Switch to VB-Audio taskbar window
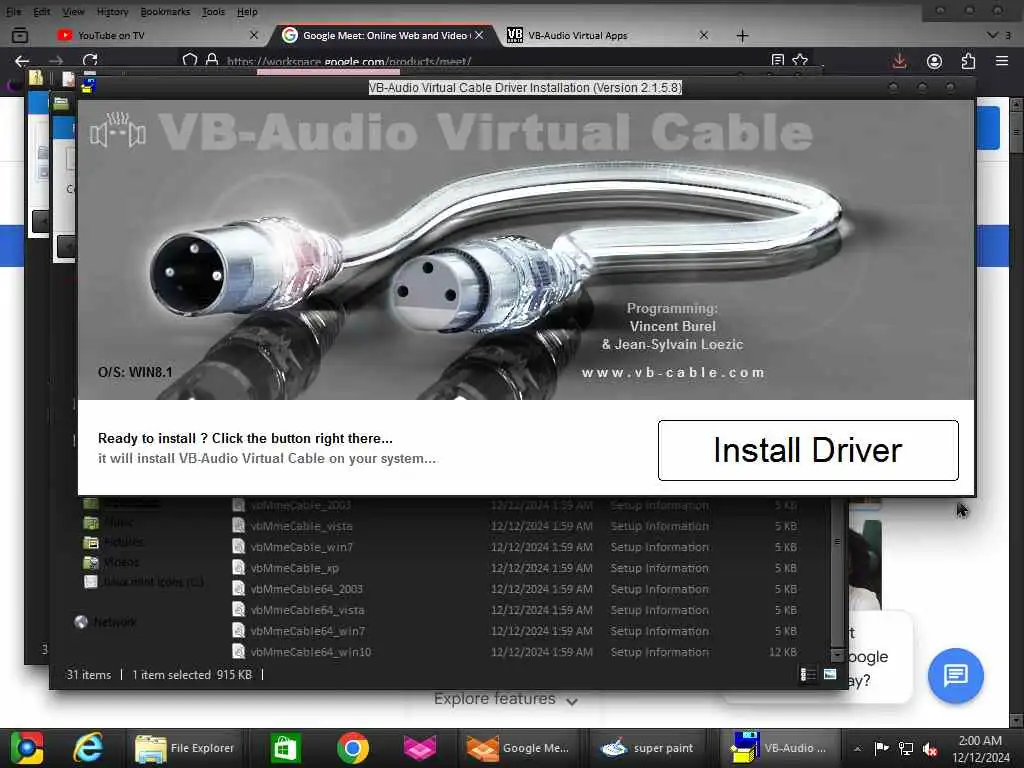Screen dimensions: 1024x768 point(778,748)
